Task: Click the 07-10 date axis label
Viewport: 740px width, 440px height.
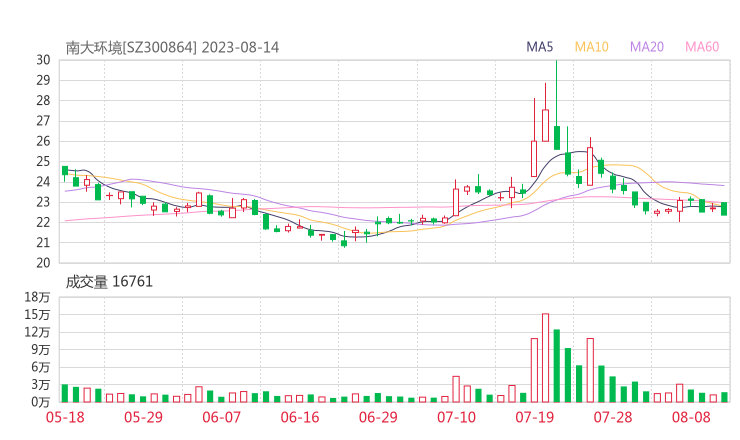Action: point(456,417)
